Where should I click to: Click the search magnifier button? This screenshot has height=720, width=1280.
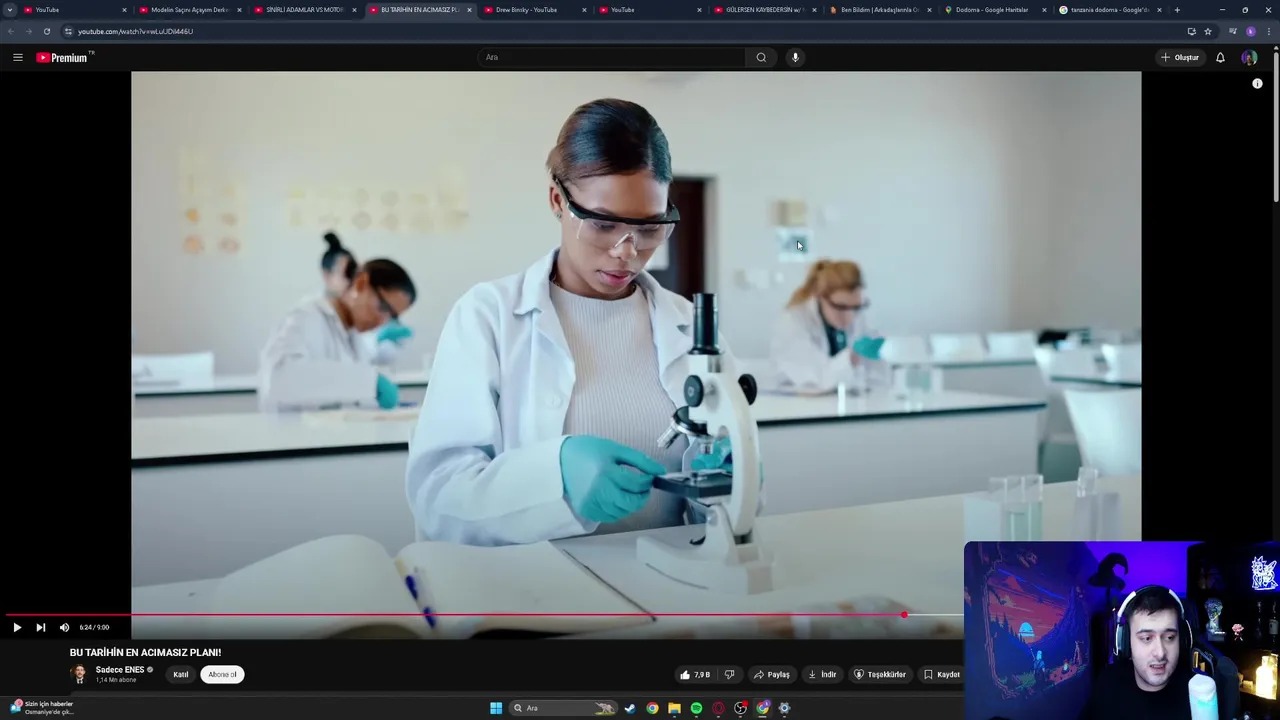[761, 57]
